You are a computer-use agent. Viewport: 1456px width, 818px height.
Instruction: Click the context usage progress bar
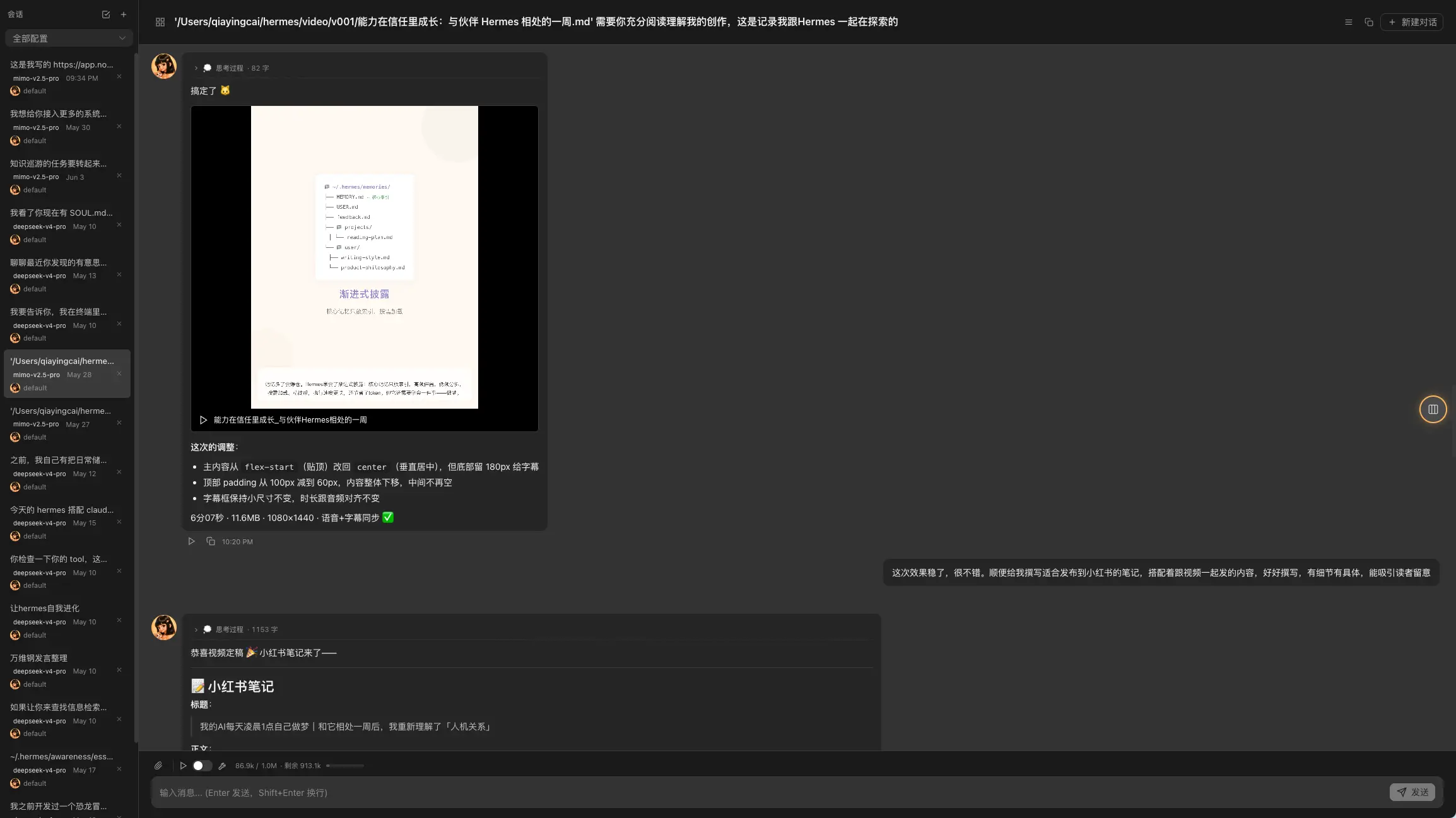point(345,766)
